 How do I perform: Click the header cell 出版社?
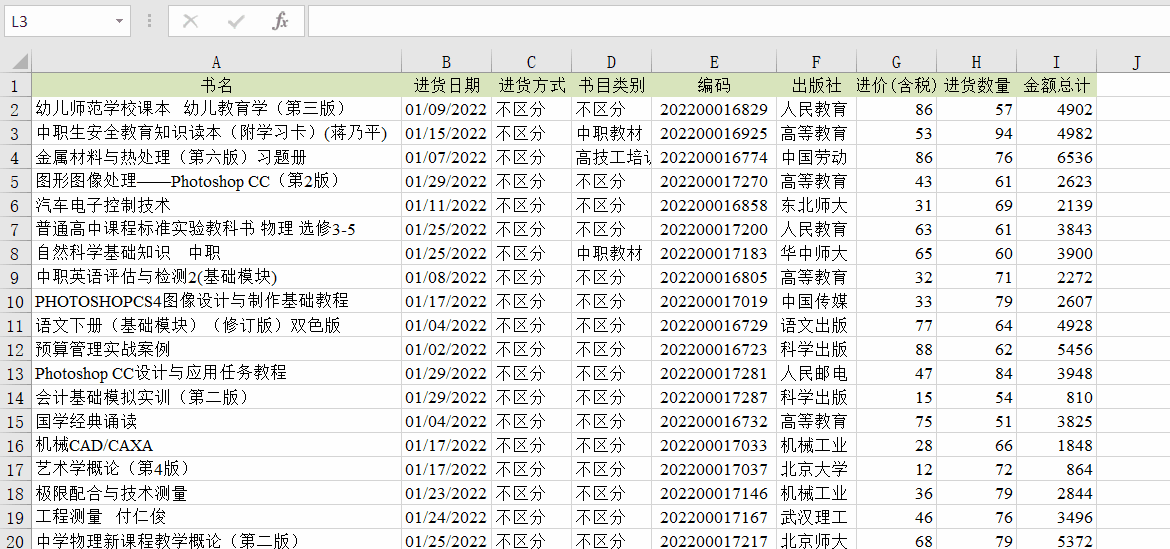pyautogui.click(x=816, y=85)
